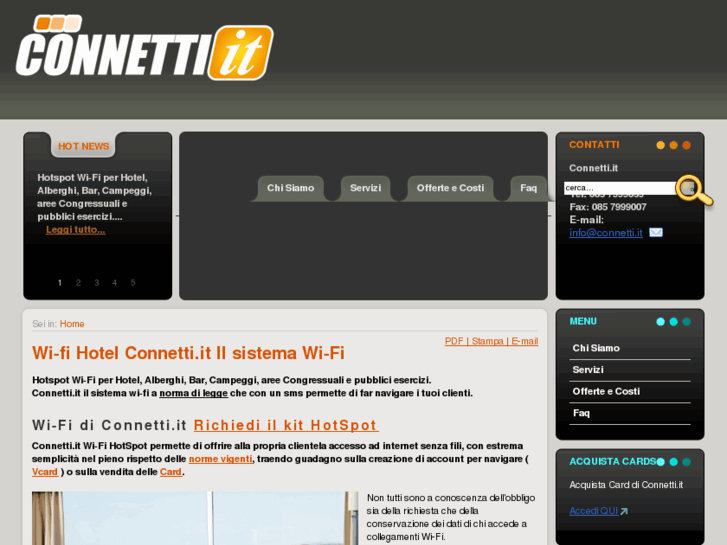
Task: Open the Vcard link
Action: 45,472
